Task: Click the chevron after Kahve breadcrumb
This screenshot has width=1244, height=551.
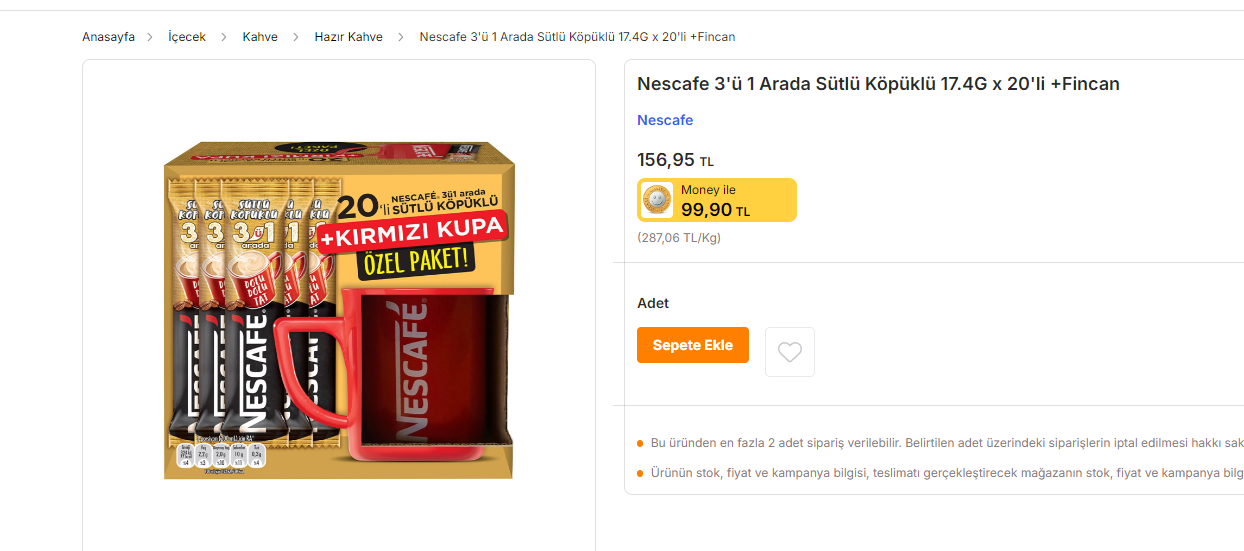Action: click(296, 37)
